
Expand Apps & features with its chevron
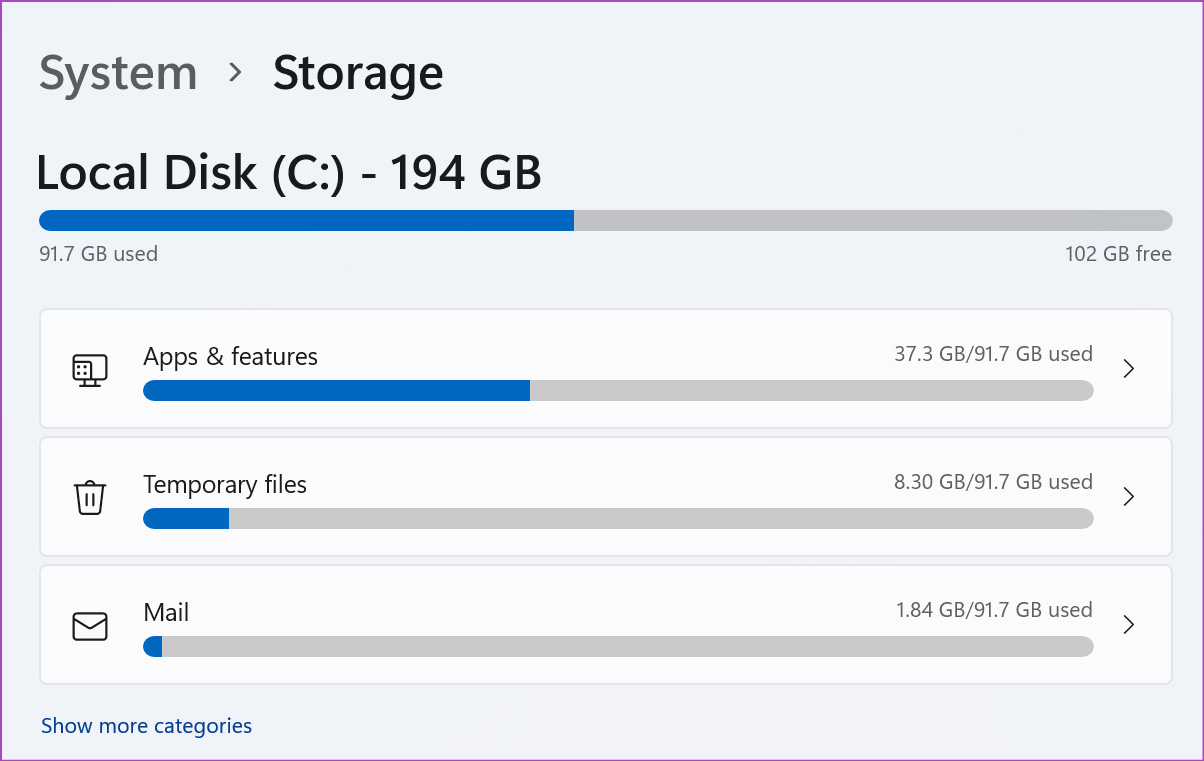click(1128, 369)
